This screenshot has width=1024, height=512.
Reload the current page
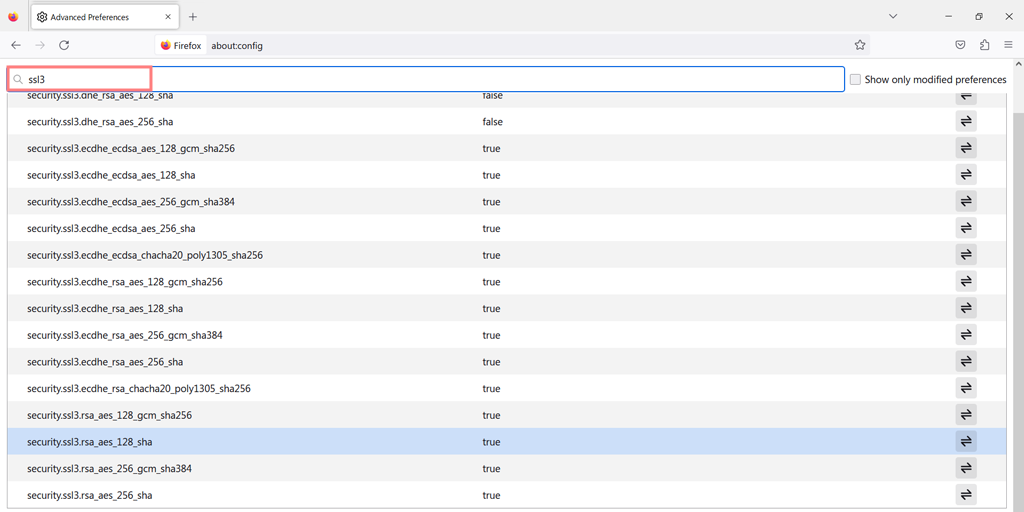(x=64, y=45)
